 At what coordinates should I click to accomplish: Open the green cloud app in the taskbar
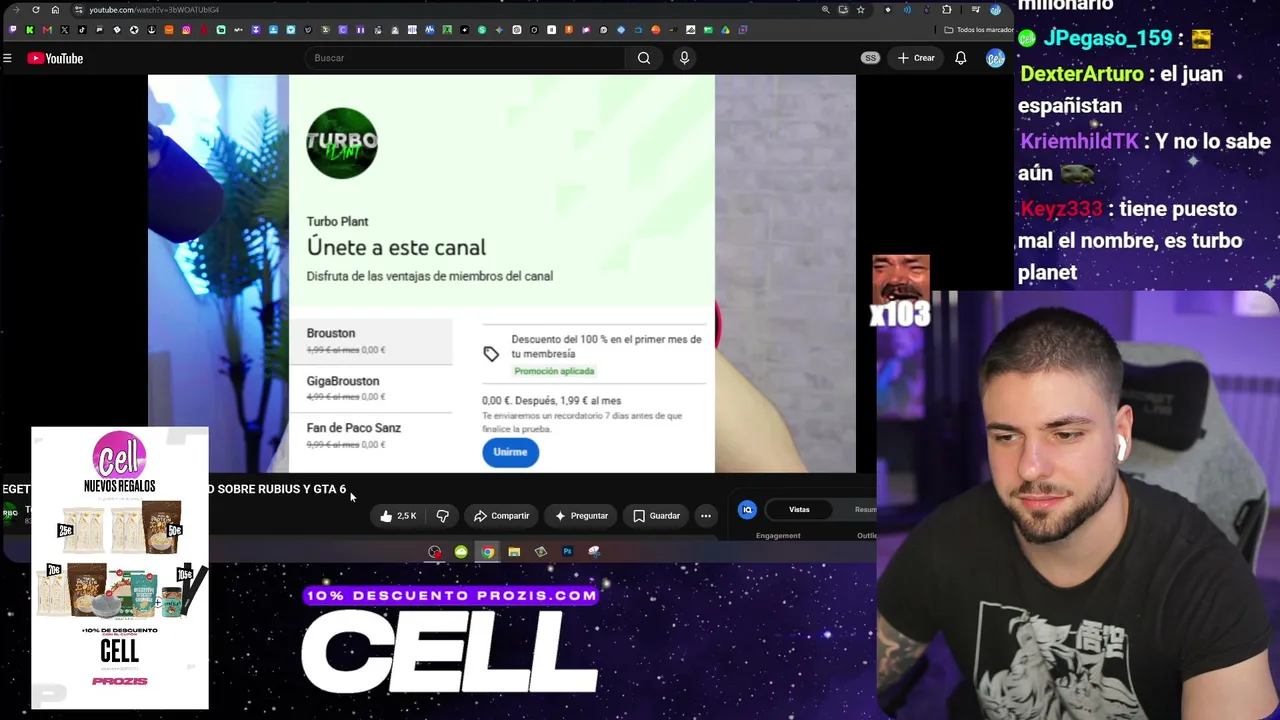[x=461, y=552]
